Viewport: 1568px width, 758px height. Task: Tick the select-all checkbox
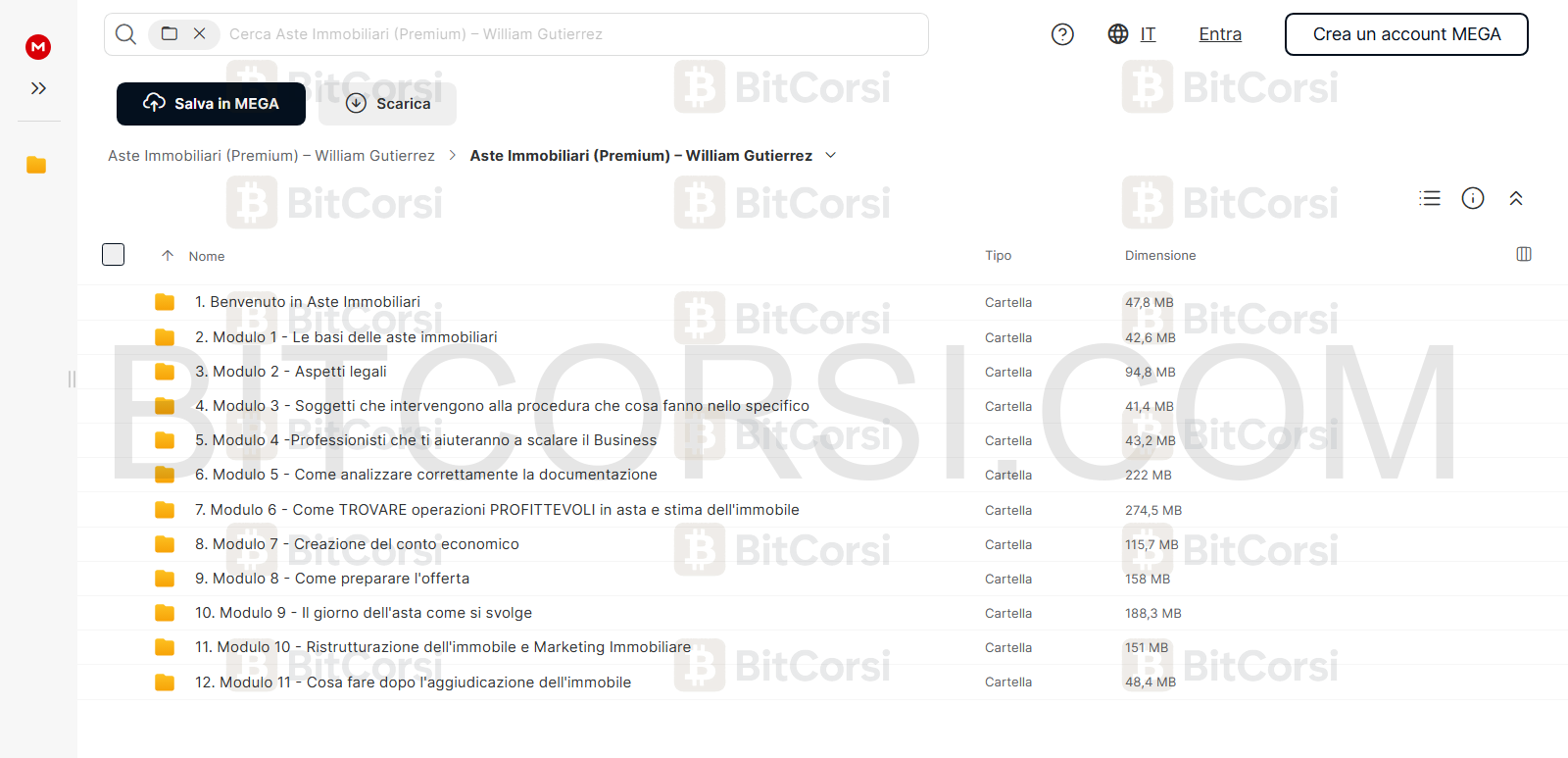(114, 255)
